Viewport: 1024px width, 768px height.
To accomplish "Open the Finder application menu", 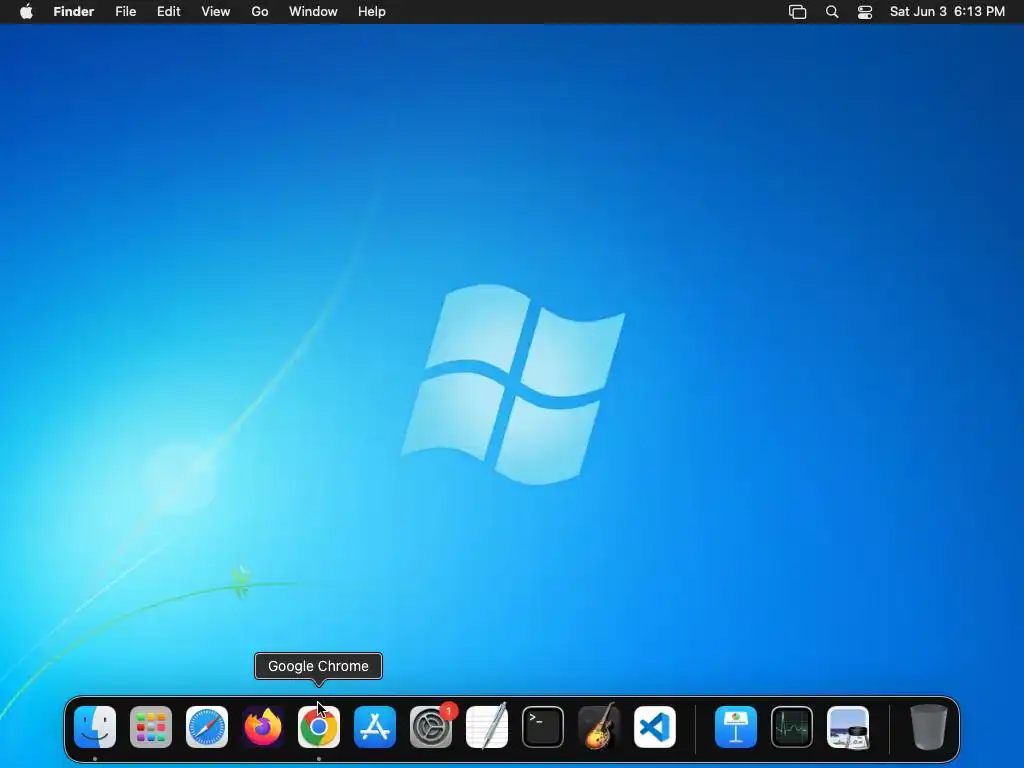I will (x=74, y=12).
